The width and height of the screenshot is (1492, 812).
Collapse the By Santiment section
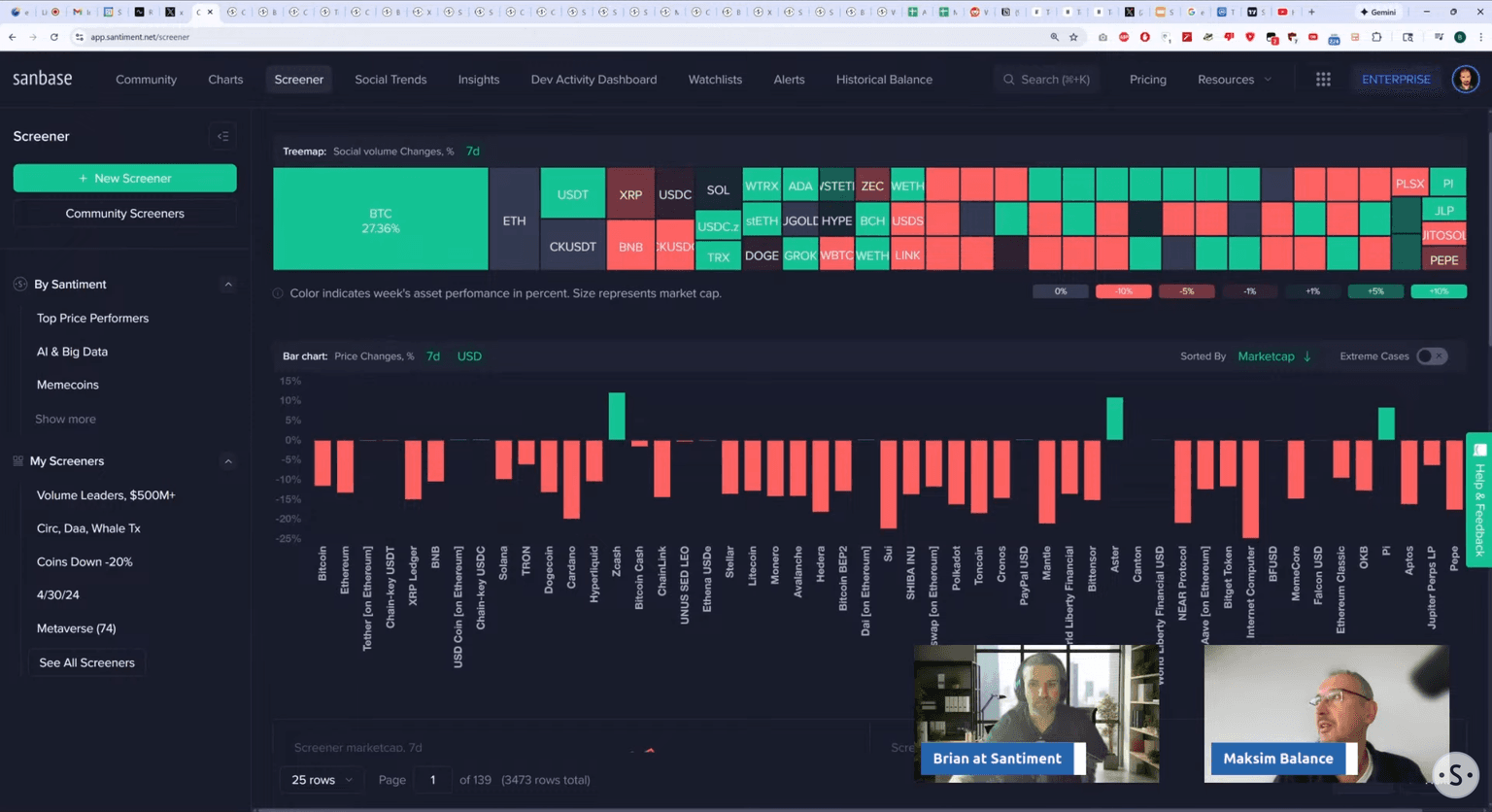point(228,285)
